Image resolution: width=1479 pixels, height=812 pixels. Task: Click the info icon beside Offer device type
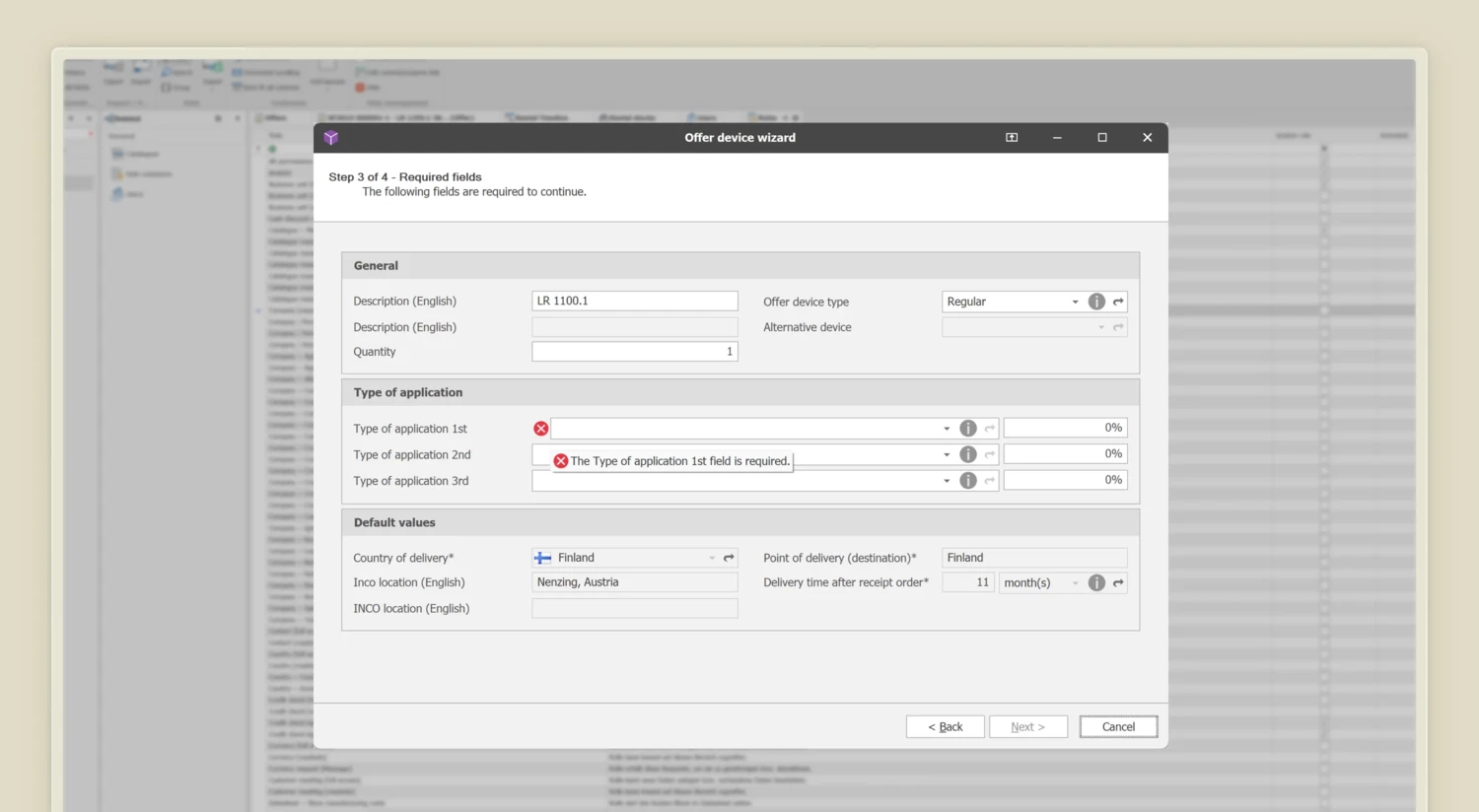tap(1096, 302)
